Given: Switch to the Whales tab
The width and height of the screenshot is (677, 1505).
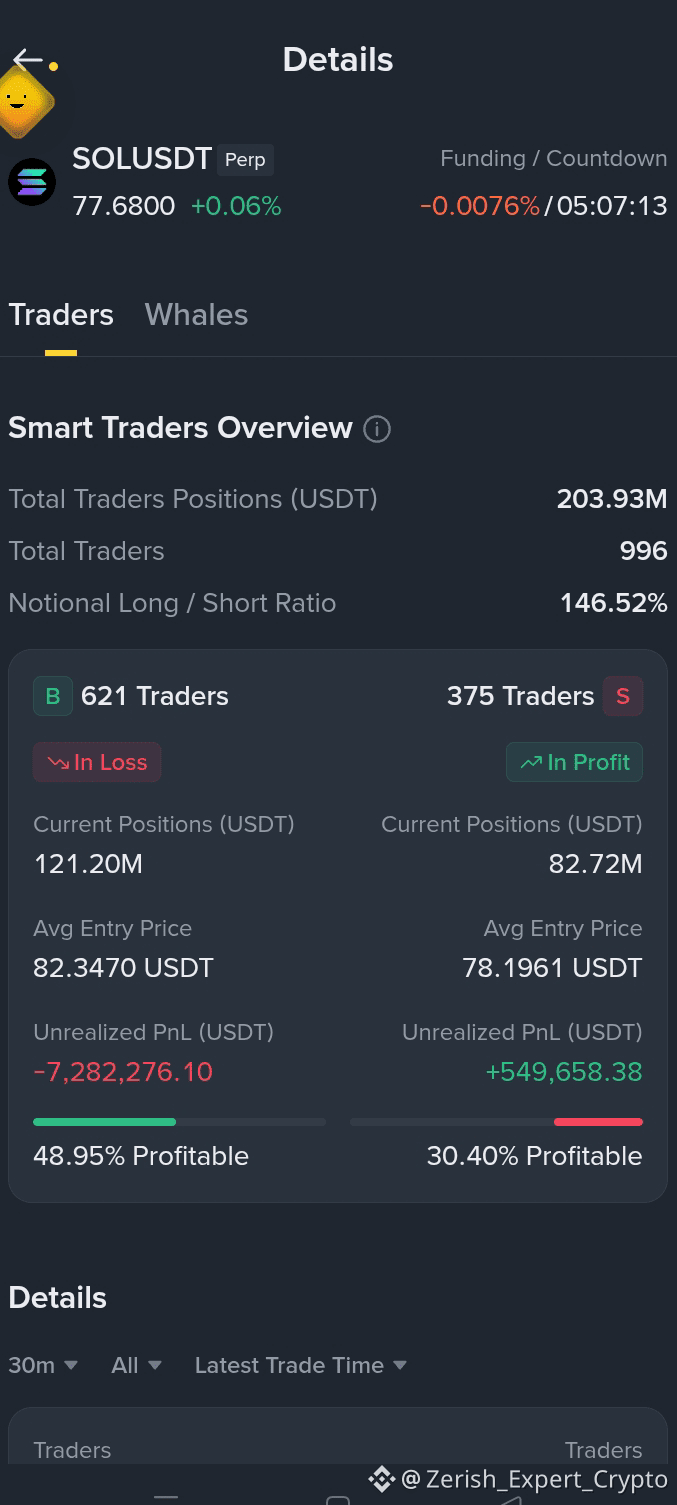Looking at the screenshot, I should pyautogui.click(x=196, y=315).
